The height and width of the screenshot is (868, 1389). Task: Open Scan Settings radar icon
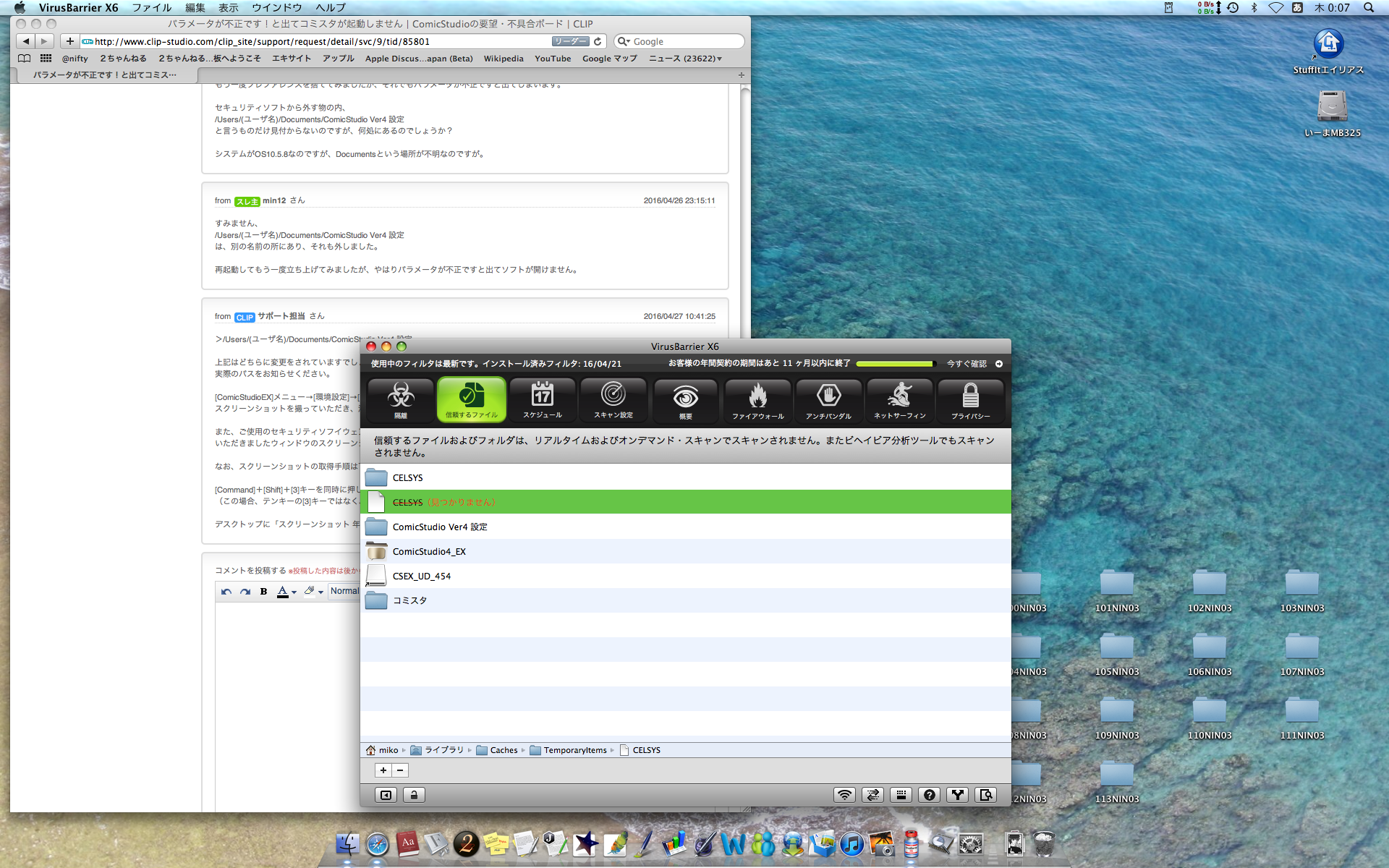tap(613, 399)
